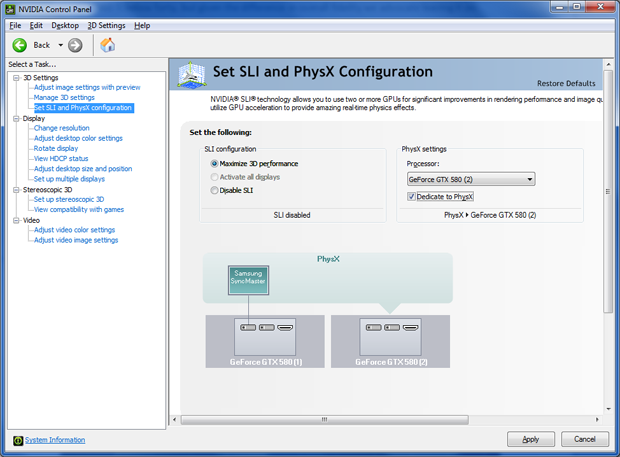Open Rotate display task
The width and height of the screenshot is (620, 457).
click(56, 149)
